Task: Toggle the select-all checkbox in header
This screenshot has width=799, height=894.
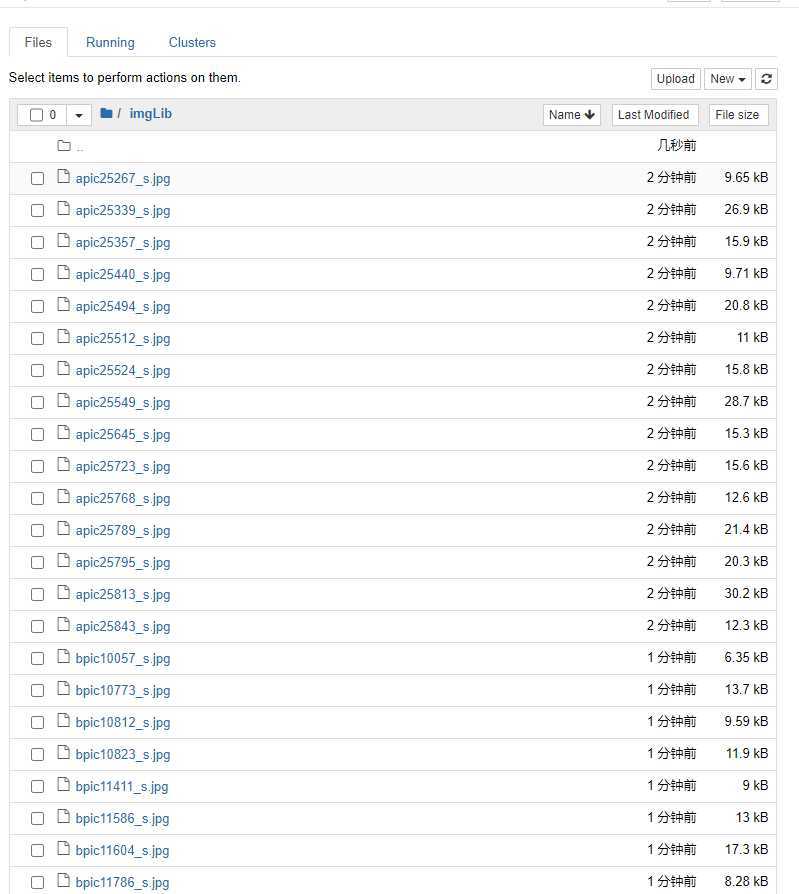Action: tap(36, 115)
